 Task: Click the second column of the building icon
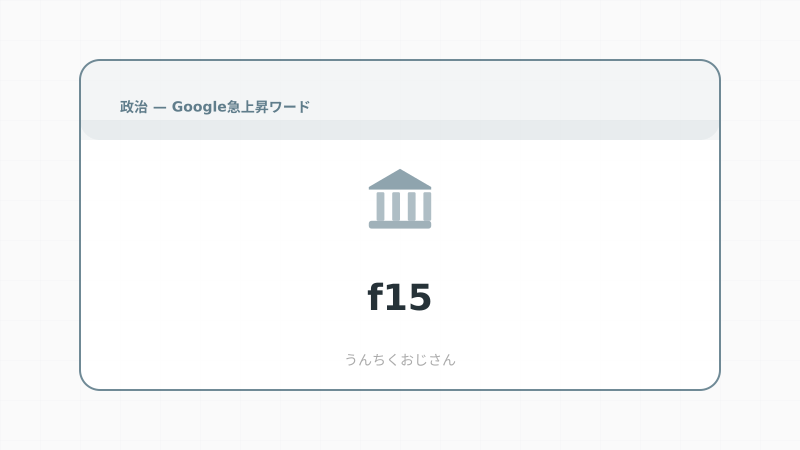395,206
